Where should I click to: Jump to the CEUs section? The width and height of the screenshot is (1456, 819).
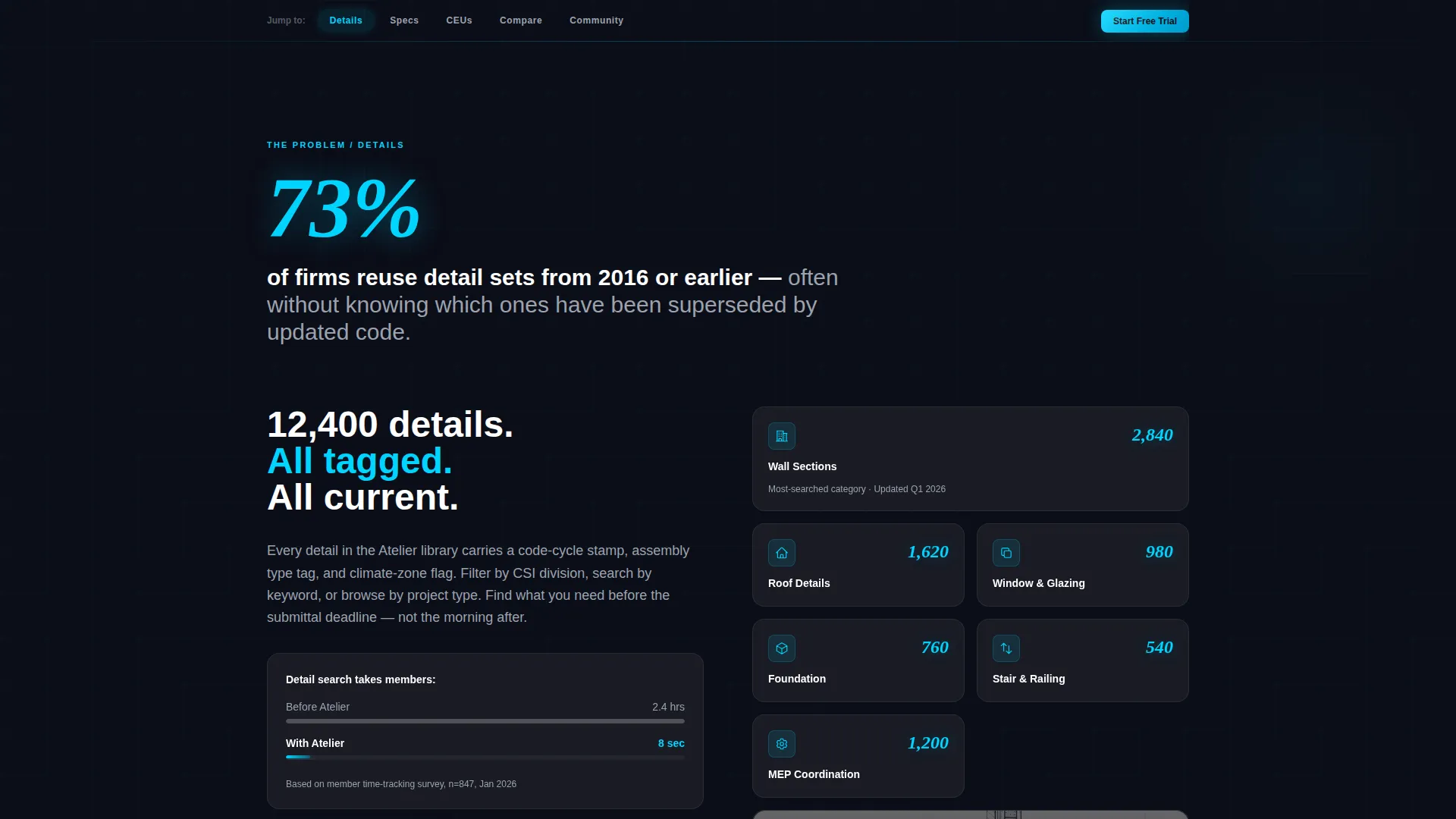tap(459, 20)
